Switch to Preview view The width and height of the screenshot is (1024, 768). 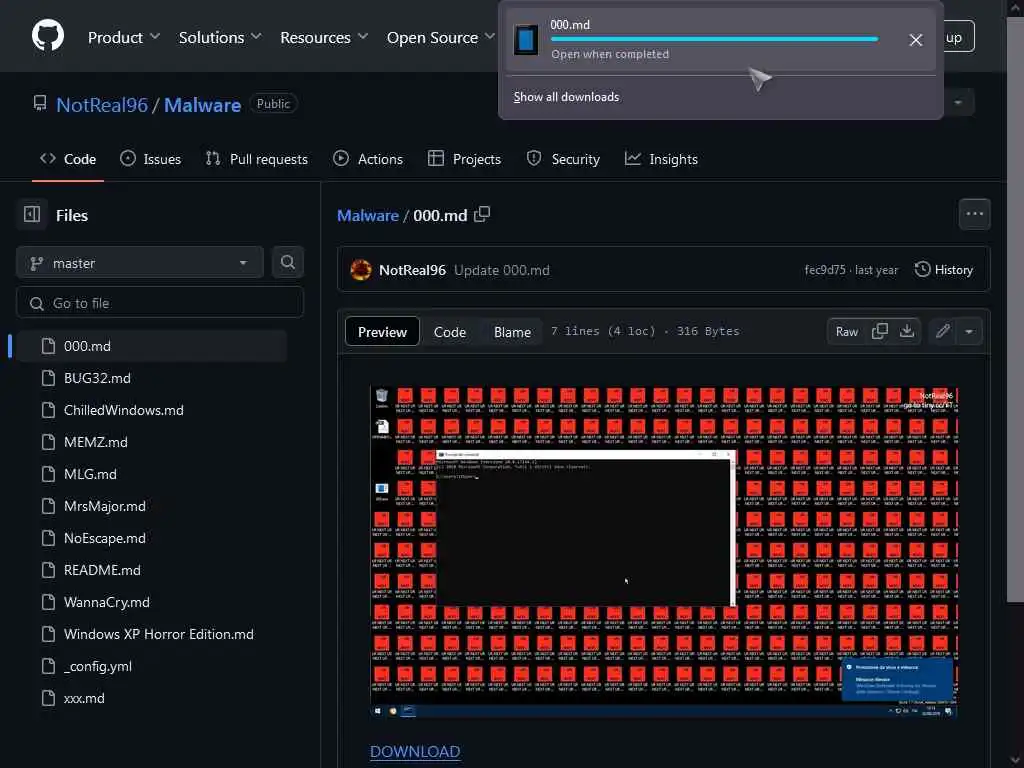(382, 332)
